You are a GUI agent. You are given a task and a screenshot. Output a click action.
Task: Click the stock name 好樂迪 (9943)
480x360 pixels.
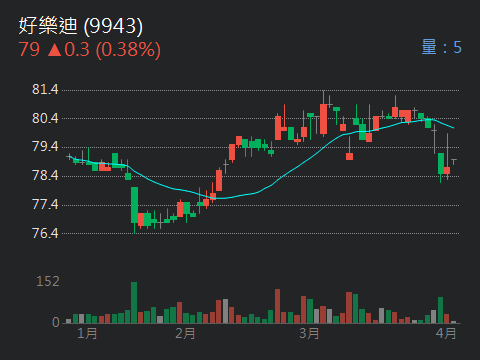tap(81, 26)
